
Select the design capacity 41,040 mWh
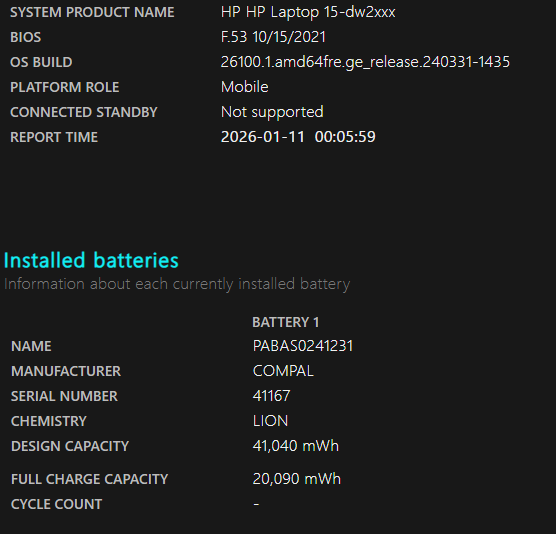(x=295, y=446)
